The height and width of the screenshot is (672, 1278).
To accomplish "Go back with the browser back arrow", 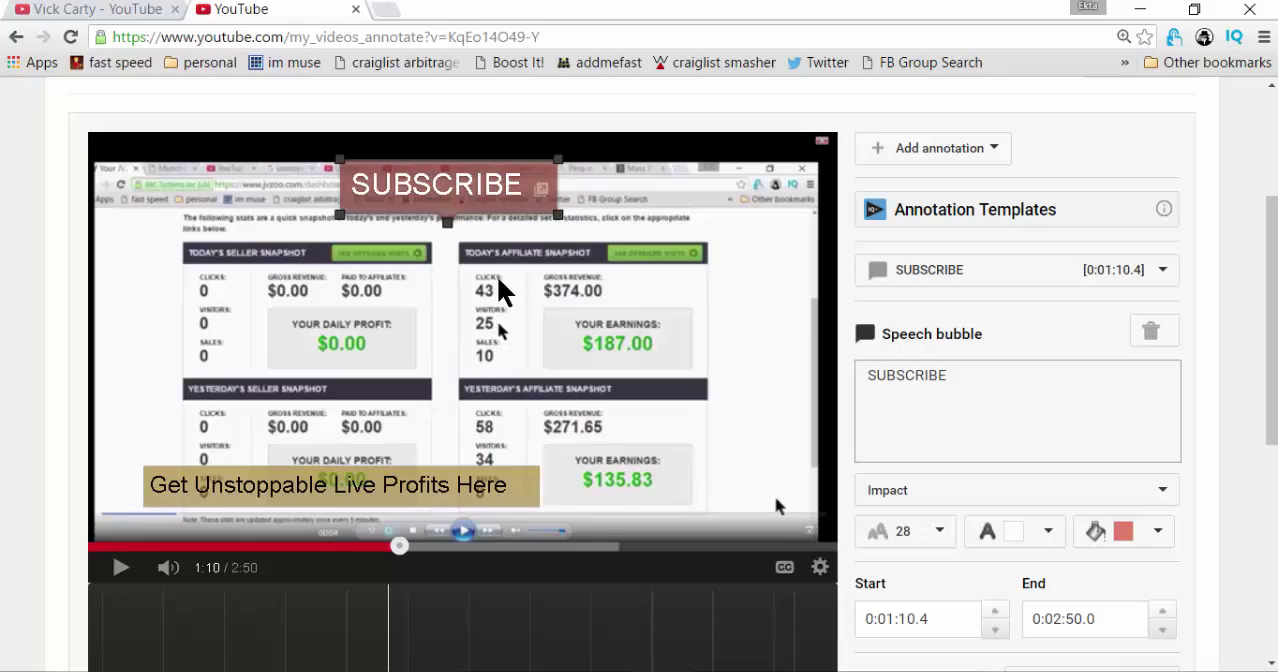I will tap(16, 37).
